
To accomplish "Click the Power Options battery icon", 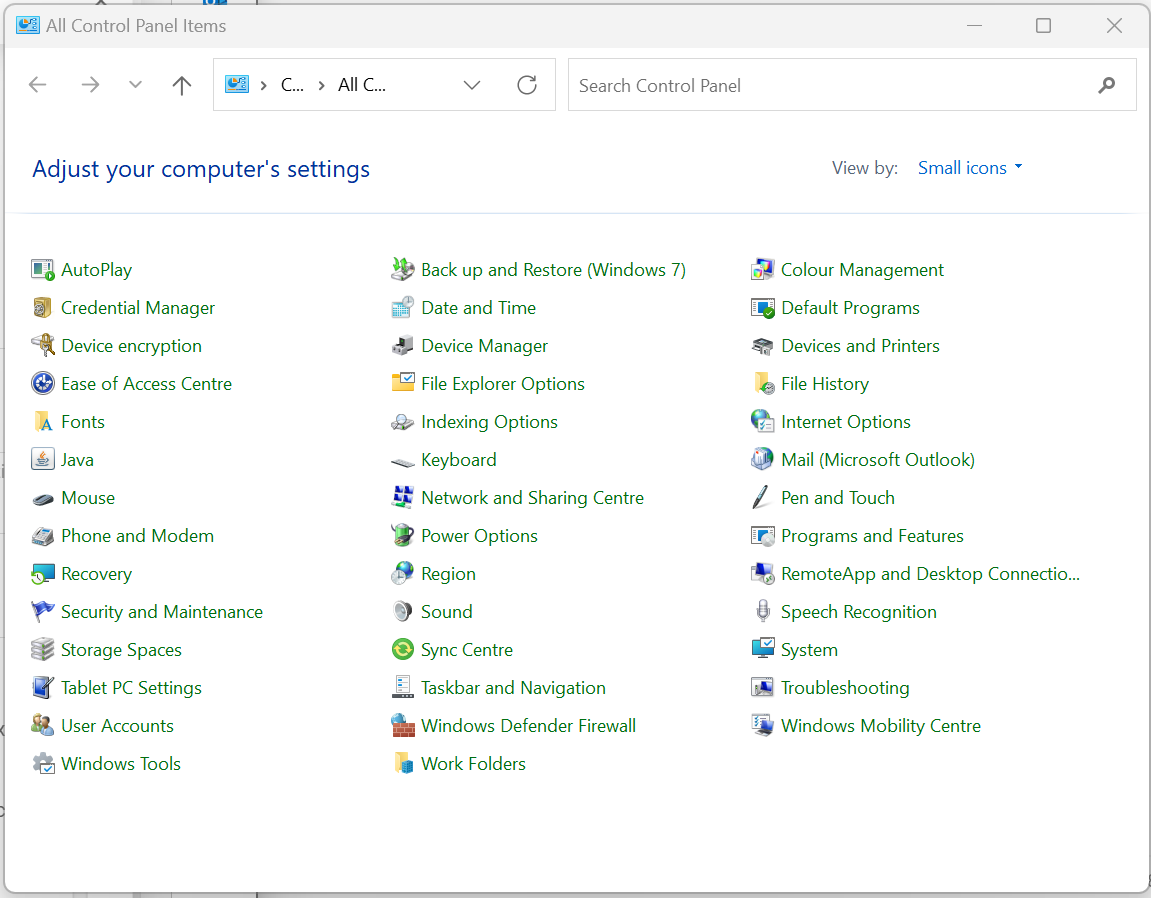I will tap(402, 536).
